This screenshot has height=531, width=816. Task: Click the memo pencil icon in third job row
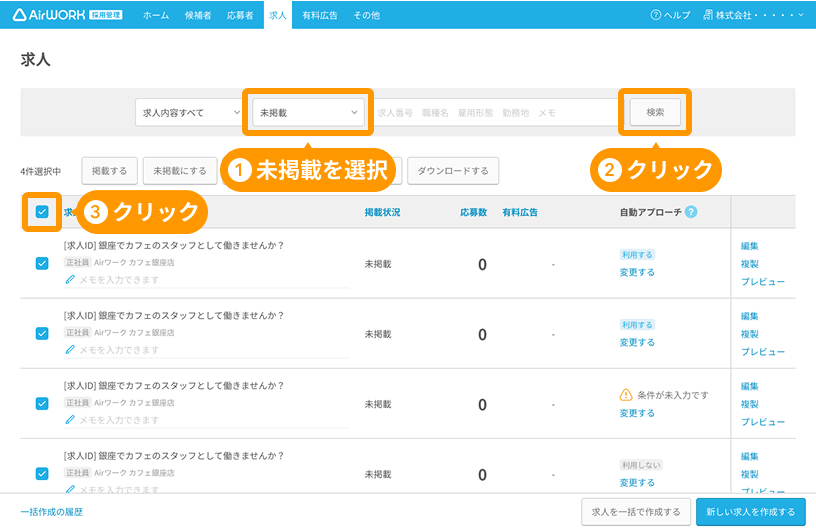point(70,420)
